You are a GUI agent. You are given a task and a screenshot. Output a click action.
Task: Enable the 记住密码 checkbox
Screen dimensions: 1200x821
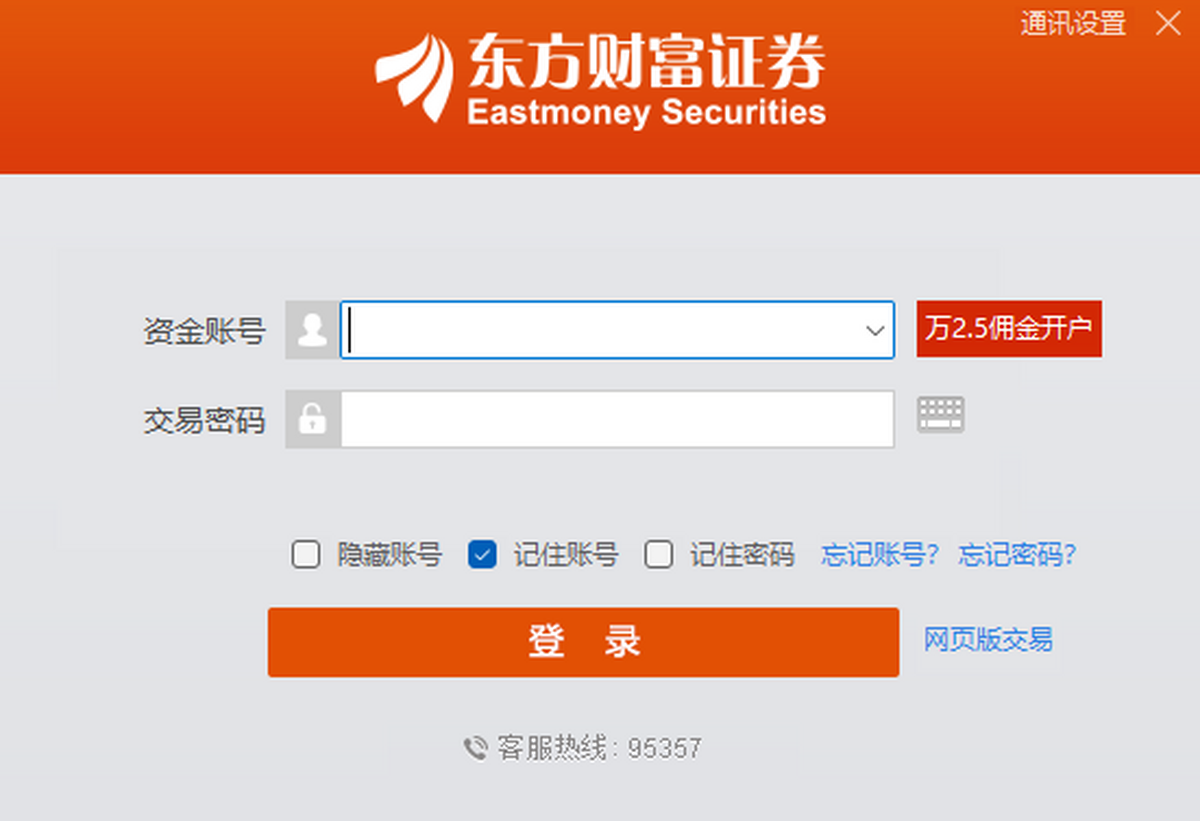click(658, 554)
